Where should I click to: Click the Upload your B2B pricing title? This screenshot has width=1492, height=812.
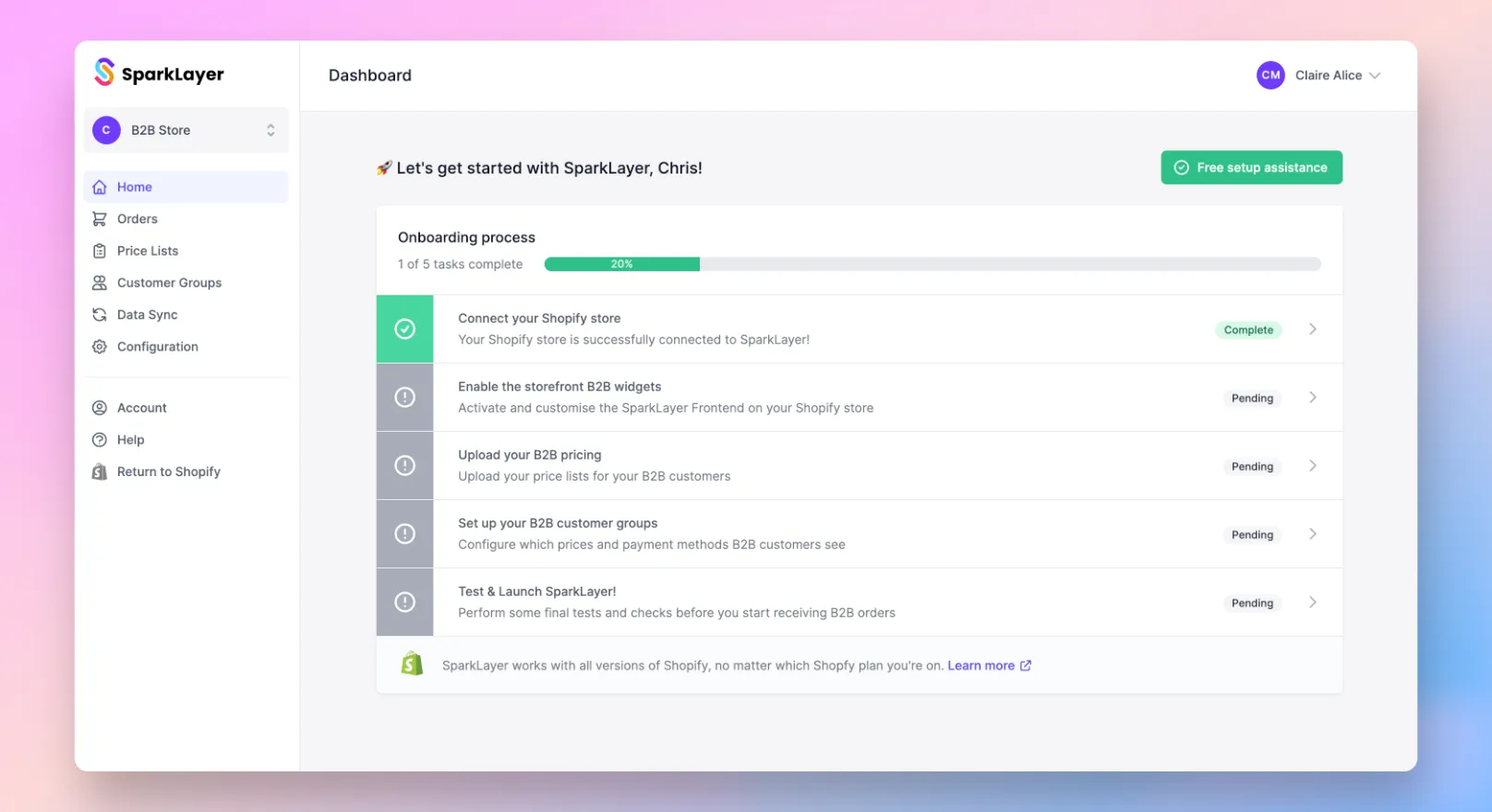[530, 455]
